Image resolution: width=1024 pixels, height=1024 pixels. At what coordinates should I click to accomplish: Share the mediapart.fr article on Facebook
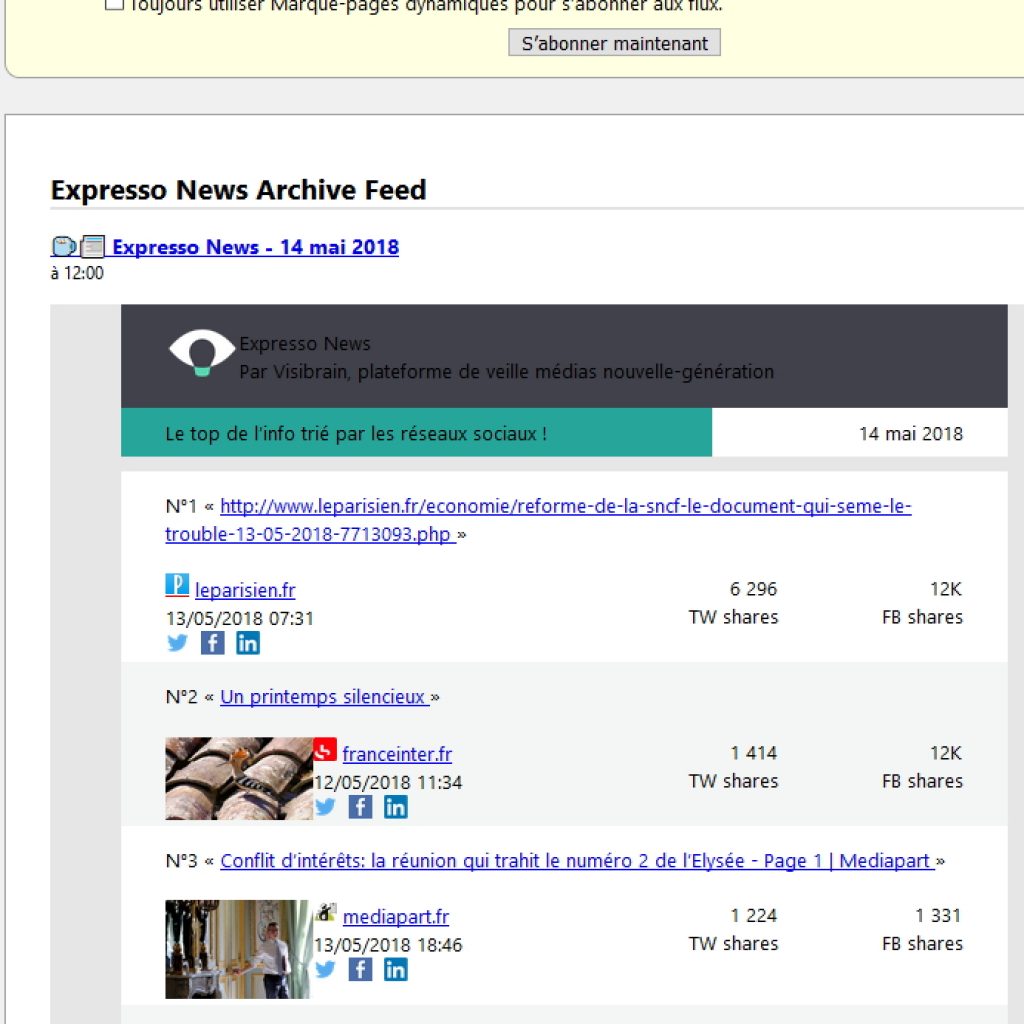click(360, 970)
